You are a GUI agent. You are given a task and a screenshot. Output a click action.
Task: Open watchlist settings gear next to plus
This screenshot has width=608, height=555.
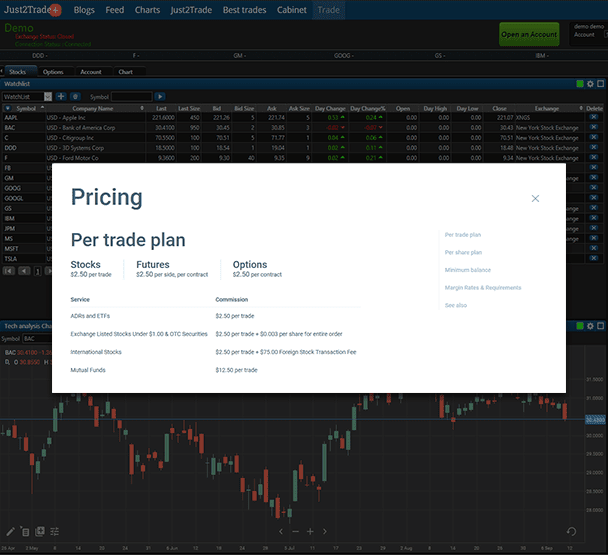(x=75, y=97)
